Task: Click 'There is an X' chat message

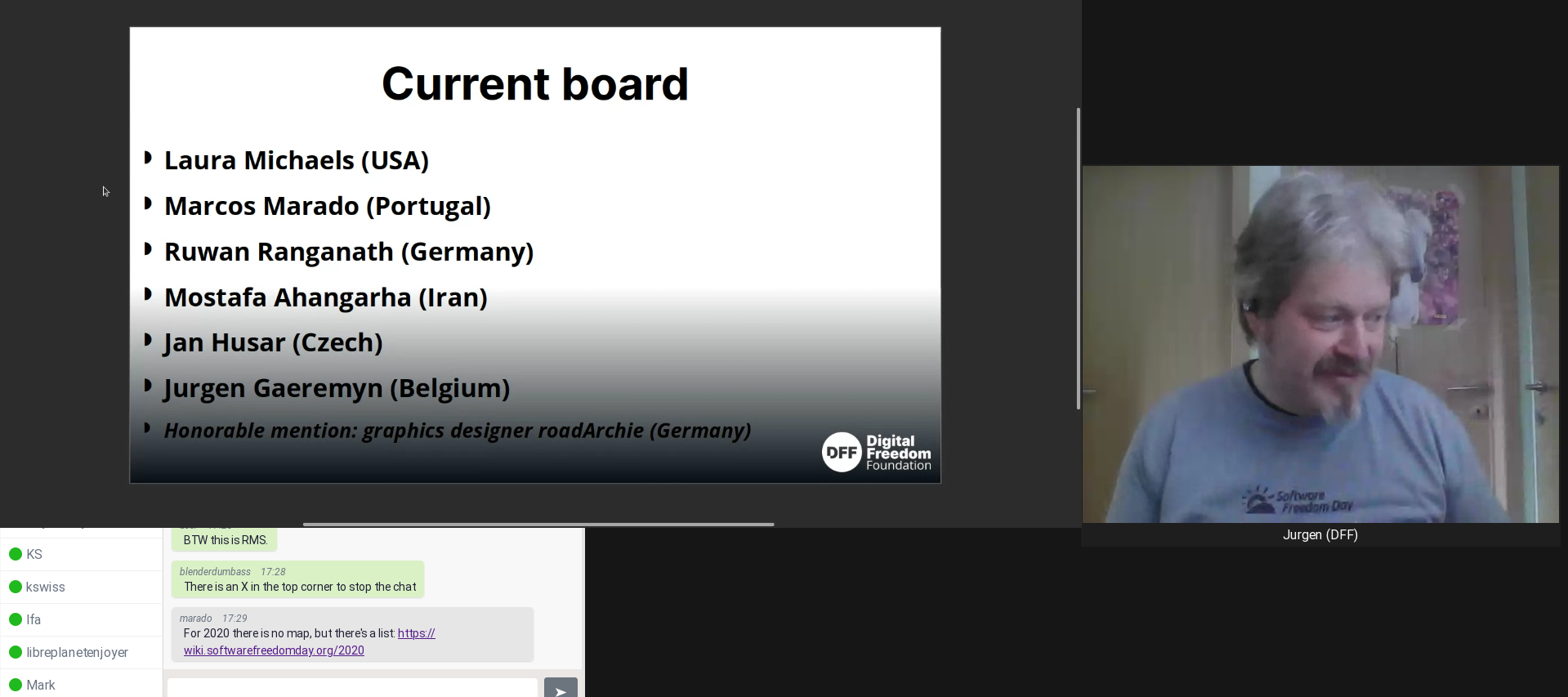Action: [x=300, y=587]
